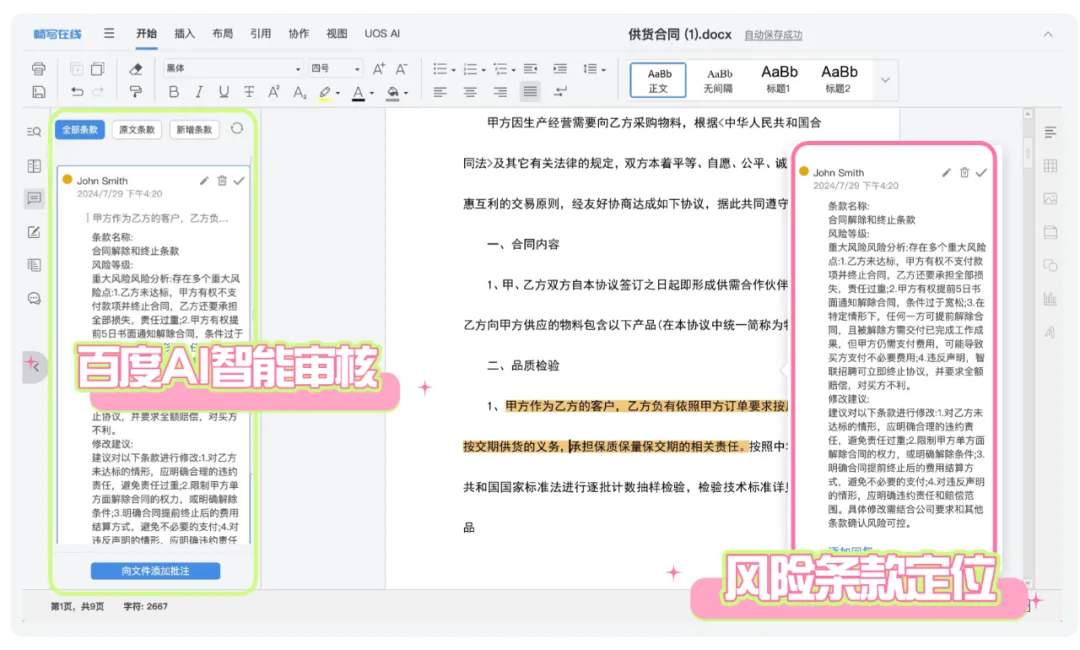The width and height of the screenshot is (1080, 650).
Task: Open the hamburger menu icon
Action: [x=109, y=33]
